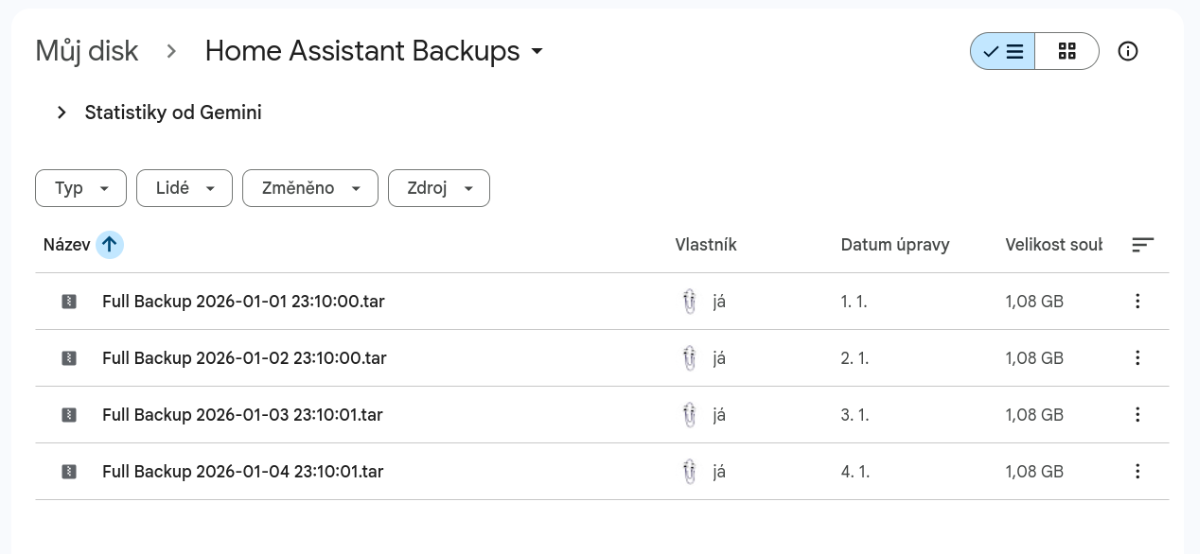
Task: Click owner label já on 2026-01-03 row
Action: (x=719, y=415)
